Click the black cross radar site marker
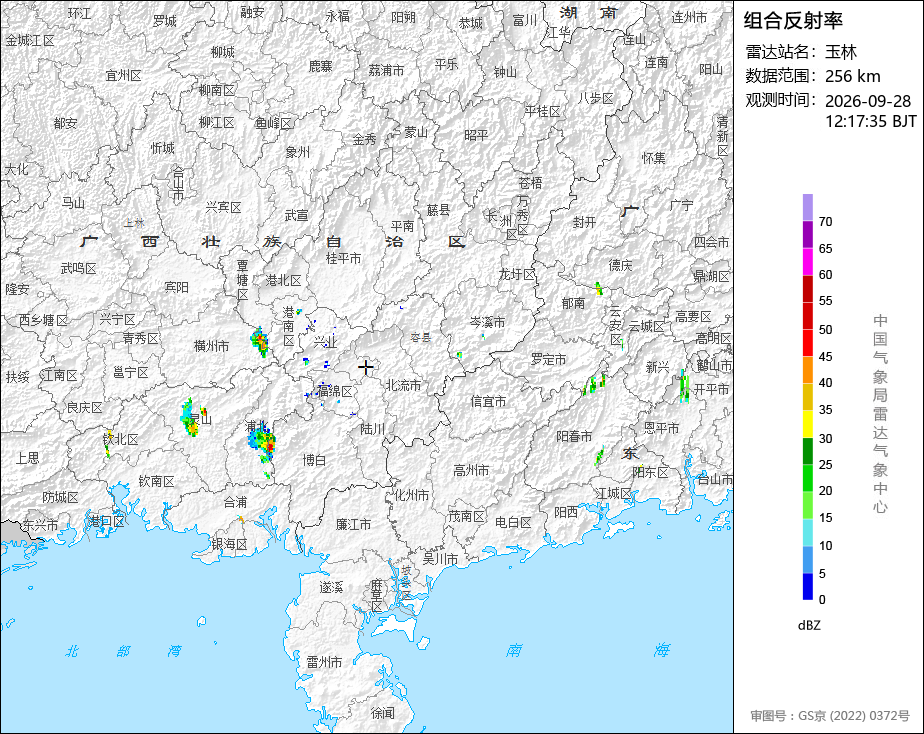 coord(365,368)
